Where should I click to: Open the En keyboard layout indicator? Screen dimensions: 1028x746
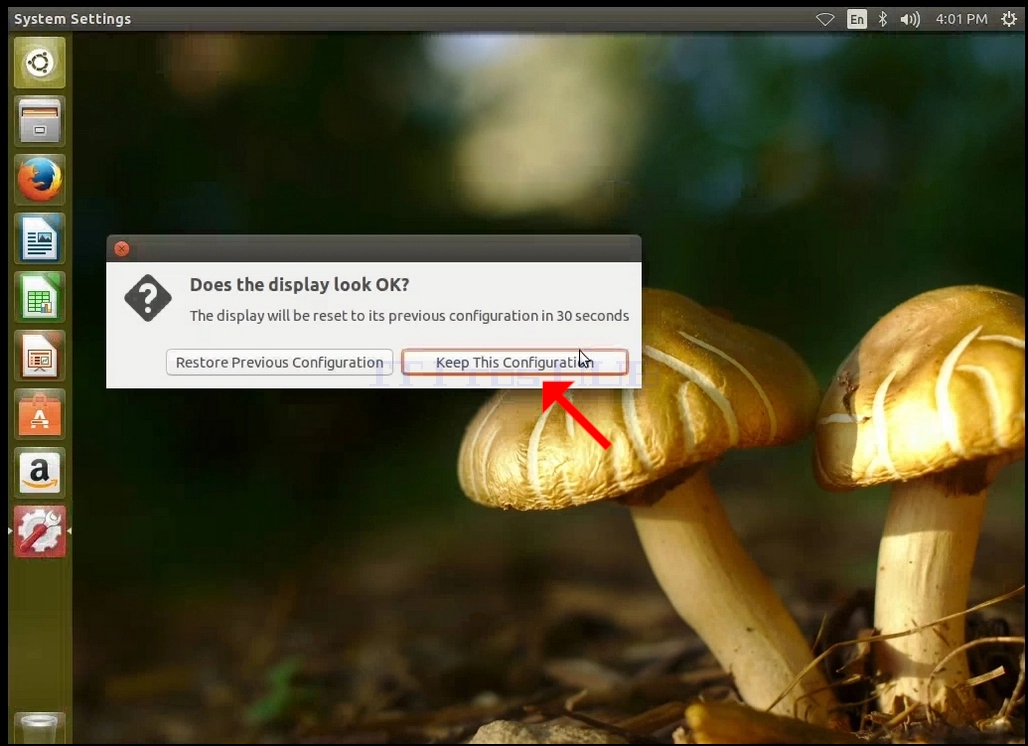pyautogui.click(x=856, y=19)
